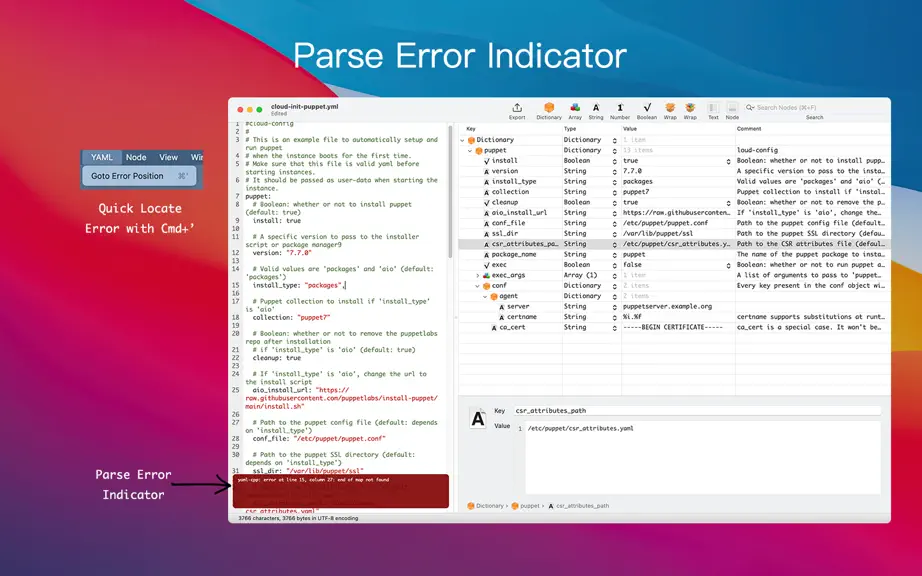This screenshot has height=576, width=922.
Task: Click red parse error indicator banner
Action: point(340,491)
